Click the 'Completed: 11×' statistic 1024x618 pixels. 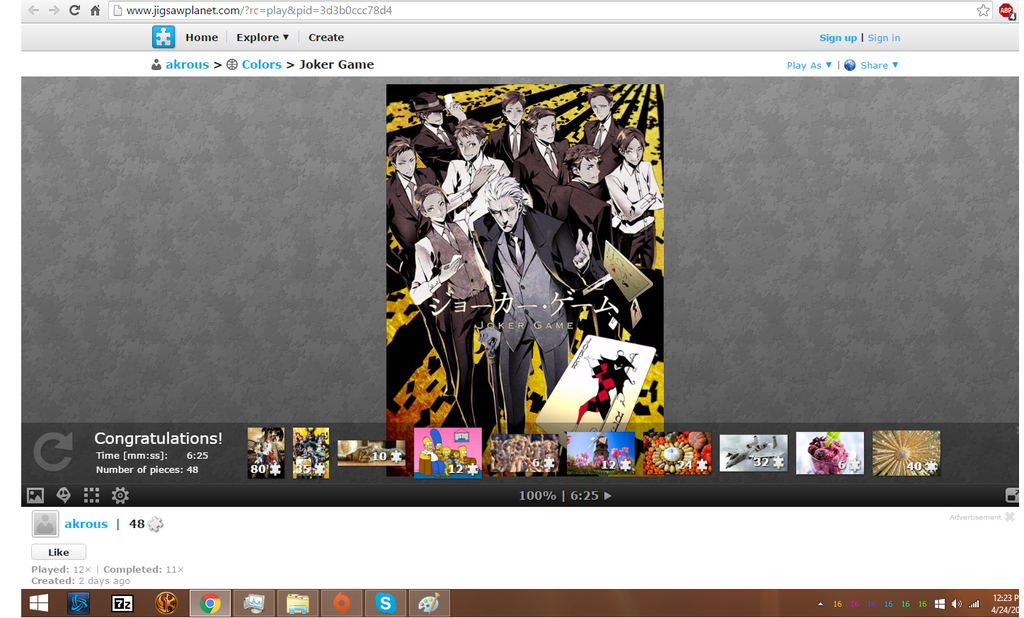(144, 570)
